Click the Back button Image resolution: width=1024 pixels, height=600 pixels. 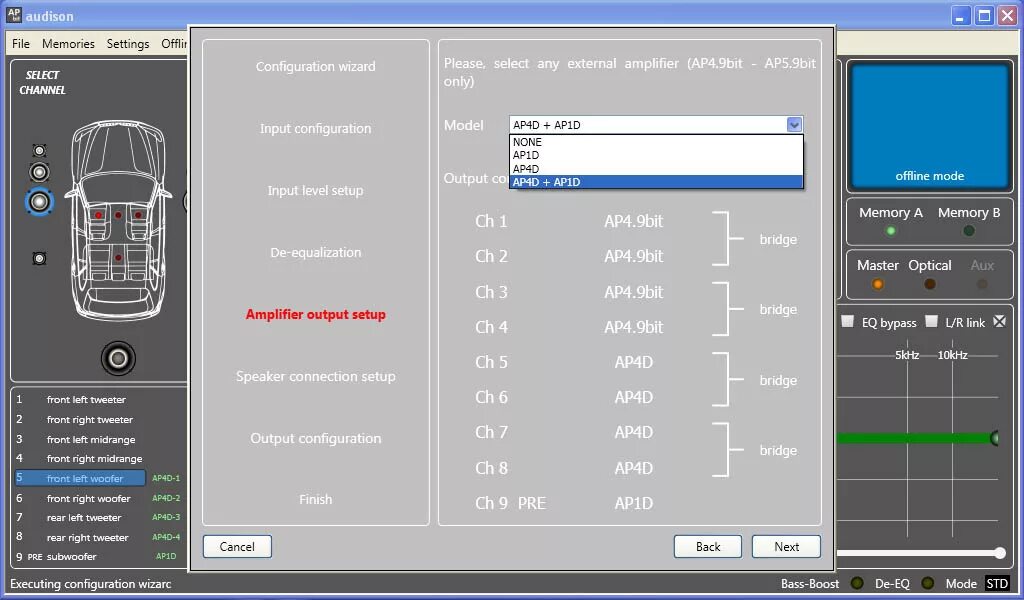pos(708,546)
